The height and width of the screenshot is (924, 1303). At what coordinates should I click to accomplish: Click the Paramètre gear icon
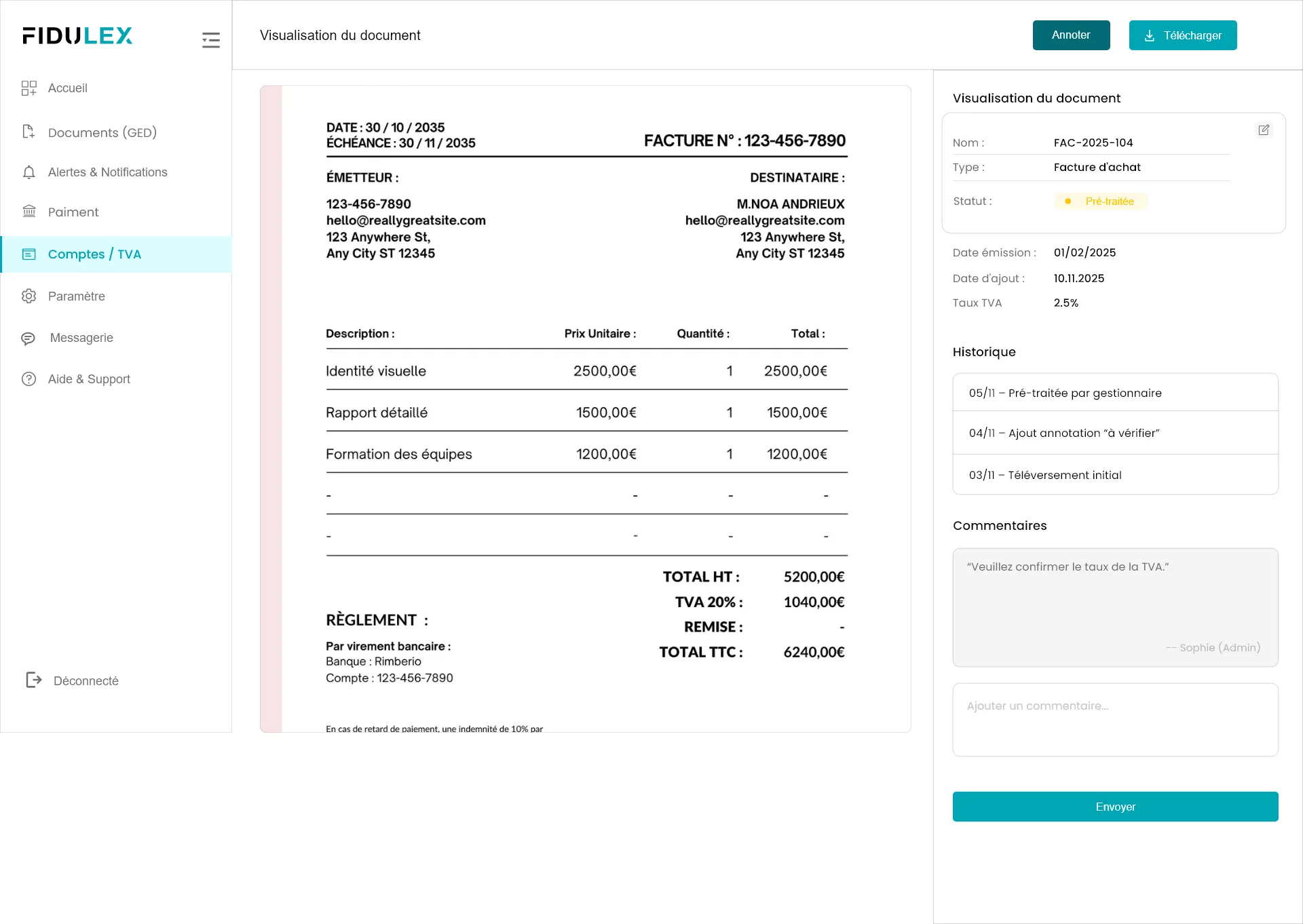coord(29,296)
